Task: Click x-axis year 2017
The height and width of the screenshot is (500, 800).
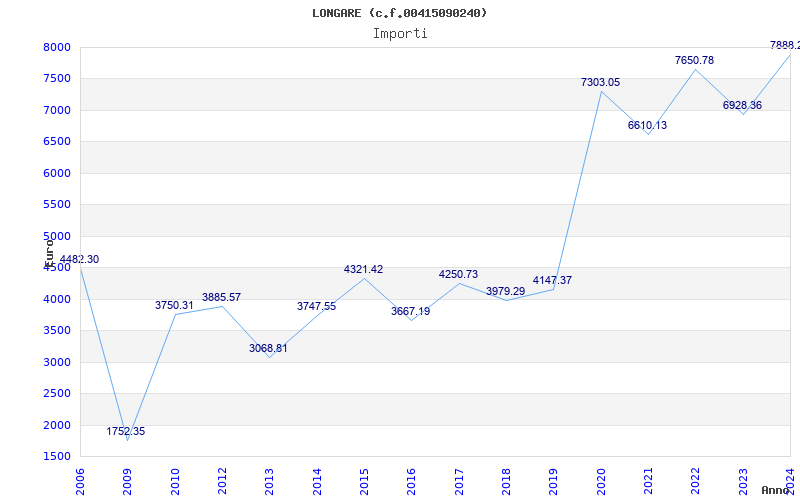Action: (x=459, y=481)
